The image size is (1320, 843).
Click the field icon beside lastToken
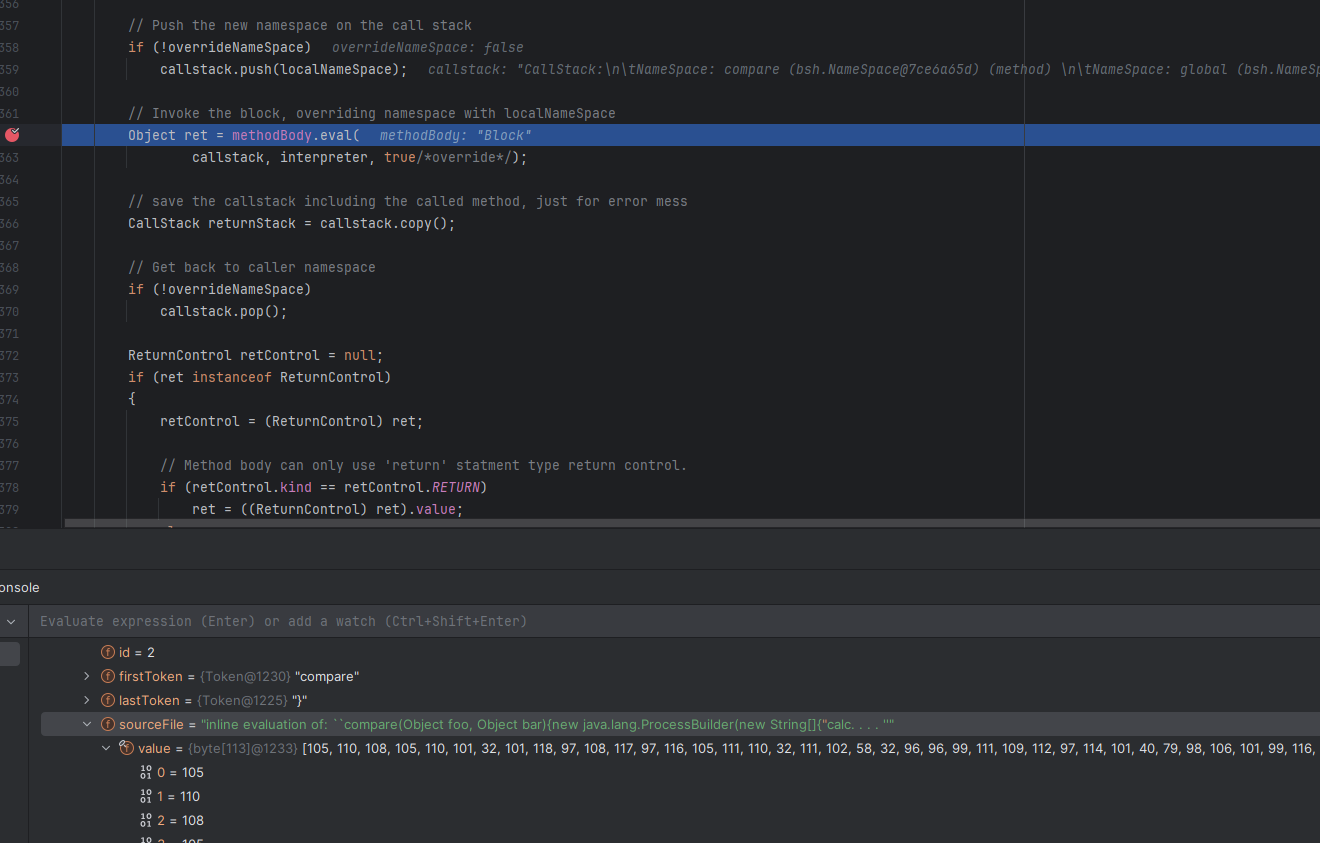point(108,701)
